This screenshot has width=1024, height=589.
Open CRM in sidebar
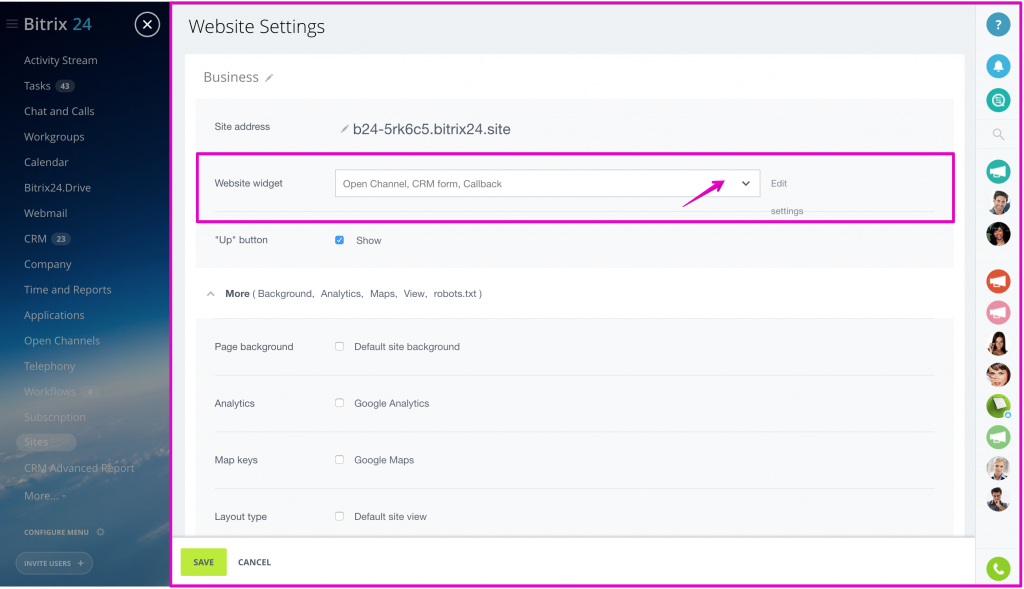point(35,238)
